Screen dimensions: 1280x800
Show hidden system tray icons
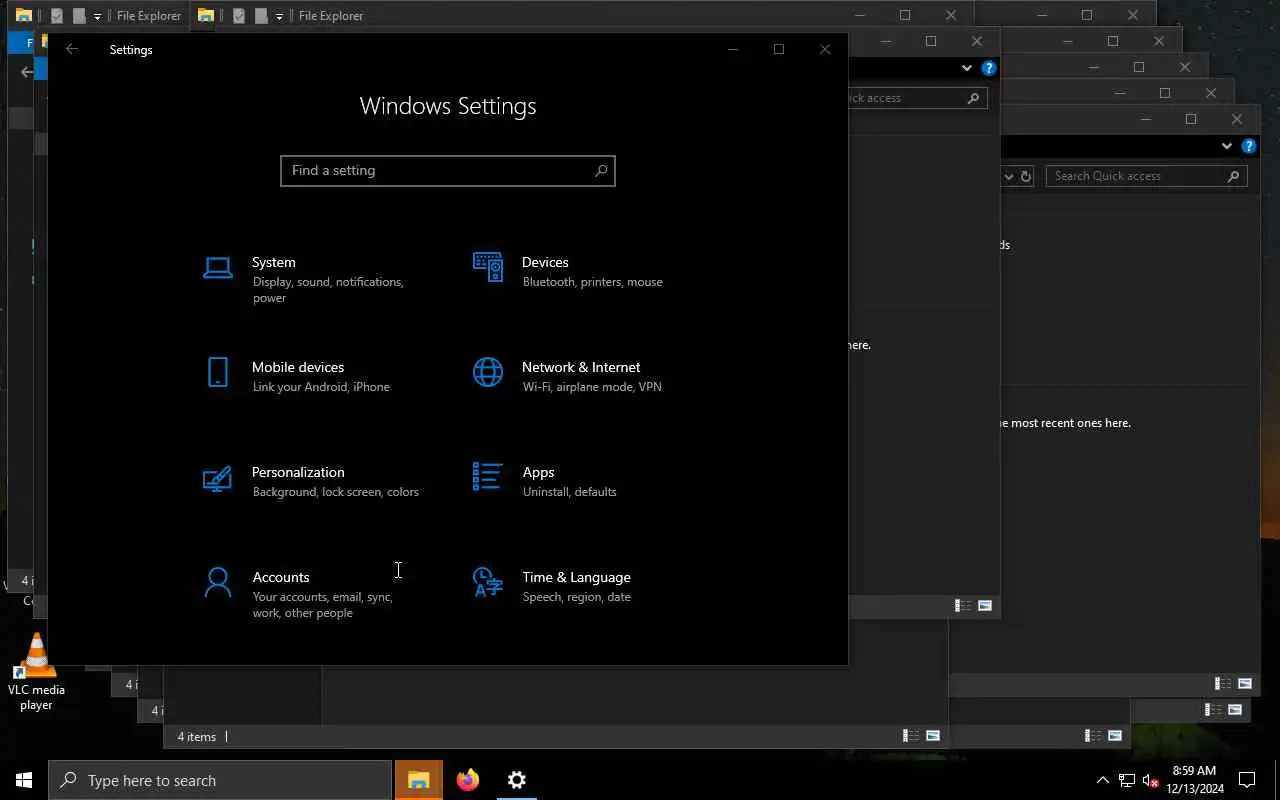pyautogui.click(x=1103, y=780)
